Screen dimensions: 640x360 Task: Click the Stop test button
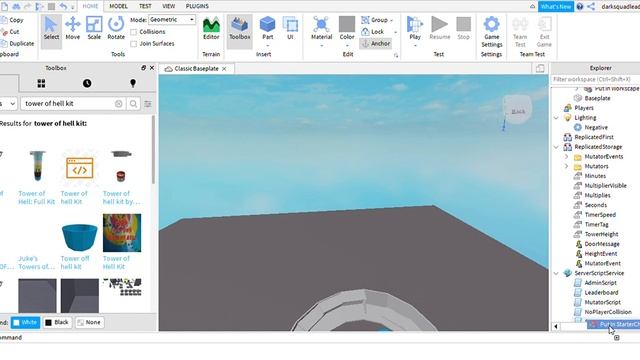point(463,29)
